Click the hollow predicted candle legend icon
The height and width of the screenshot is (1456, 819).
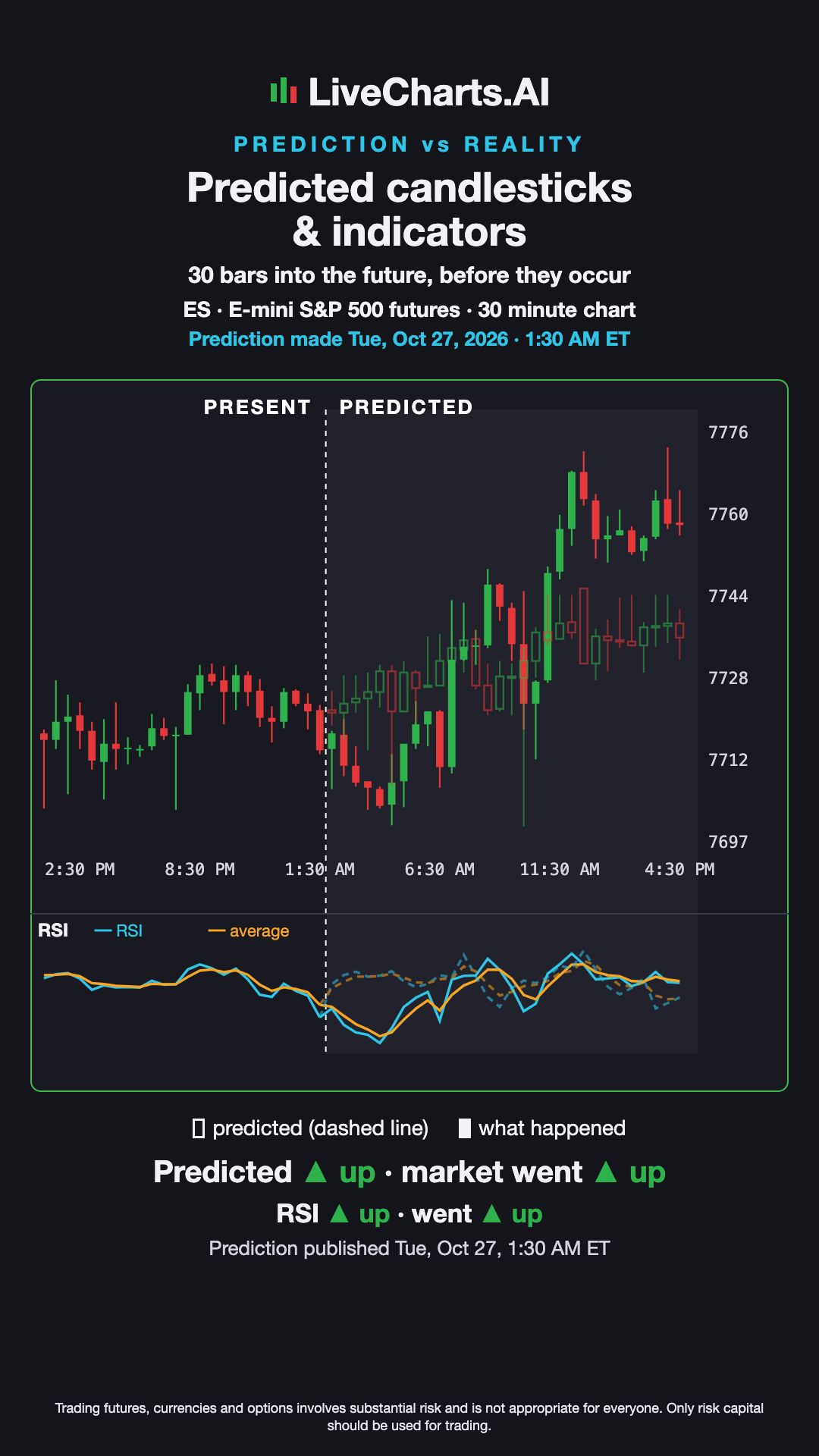click(x=199, y=1128)
